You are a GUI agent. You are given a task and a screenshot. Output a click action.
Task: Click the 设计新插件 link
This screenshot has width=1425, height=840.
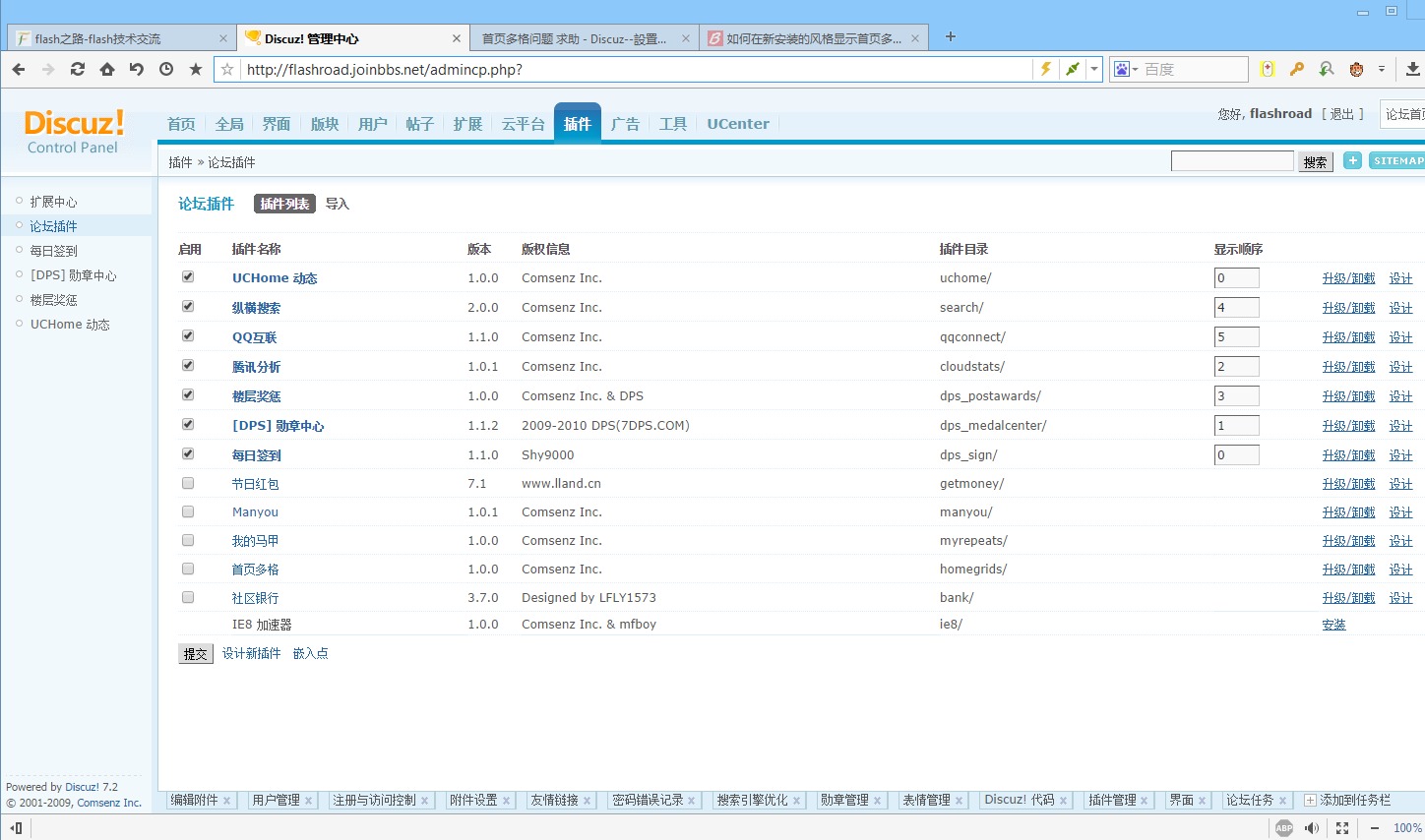point(252,653)
